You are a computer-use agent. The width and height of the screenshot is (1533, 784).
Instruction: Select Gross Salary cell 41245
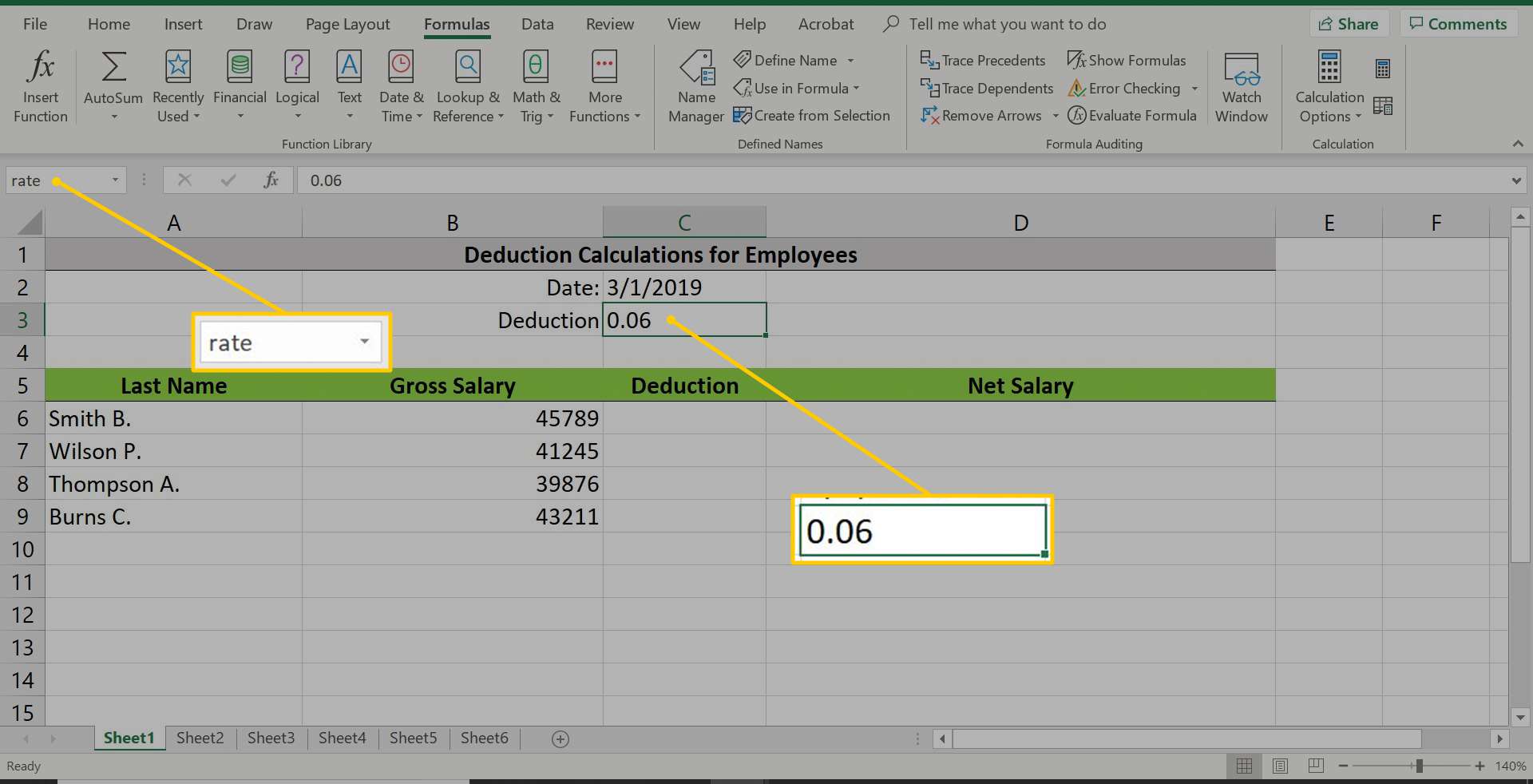click(x=452, y=451)
